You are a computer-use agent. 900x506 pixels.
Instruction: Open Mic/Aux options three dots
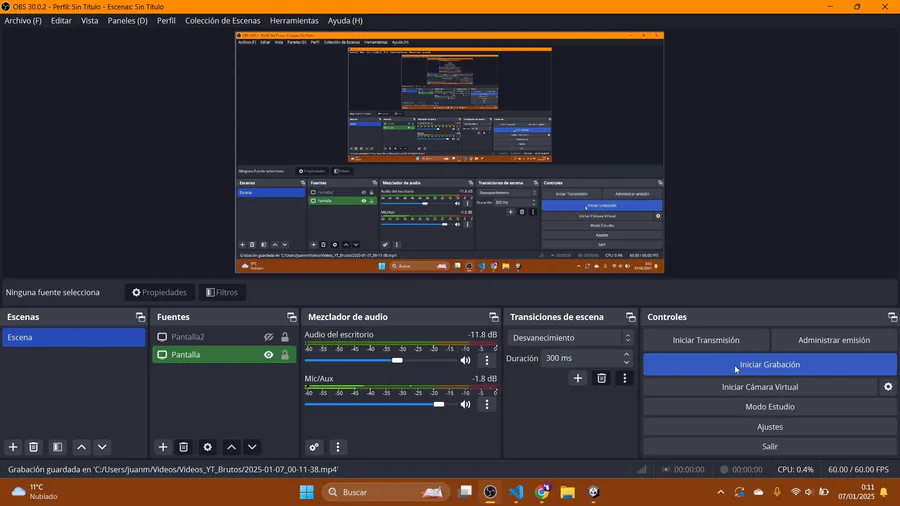point(487,404)
